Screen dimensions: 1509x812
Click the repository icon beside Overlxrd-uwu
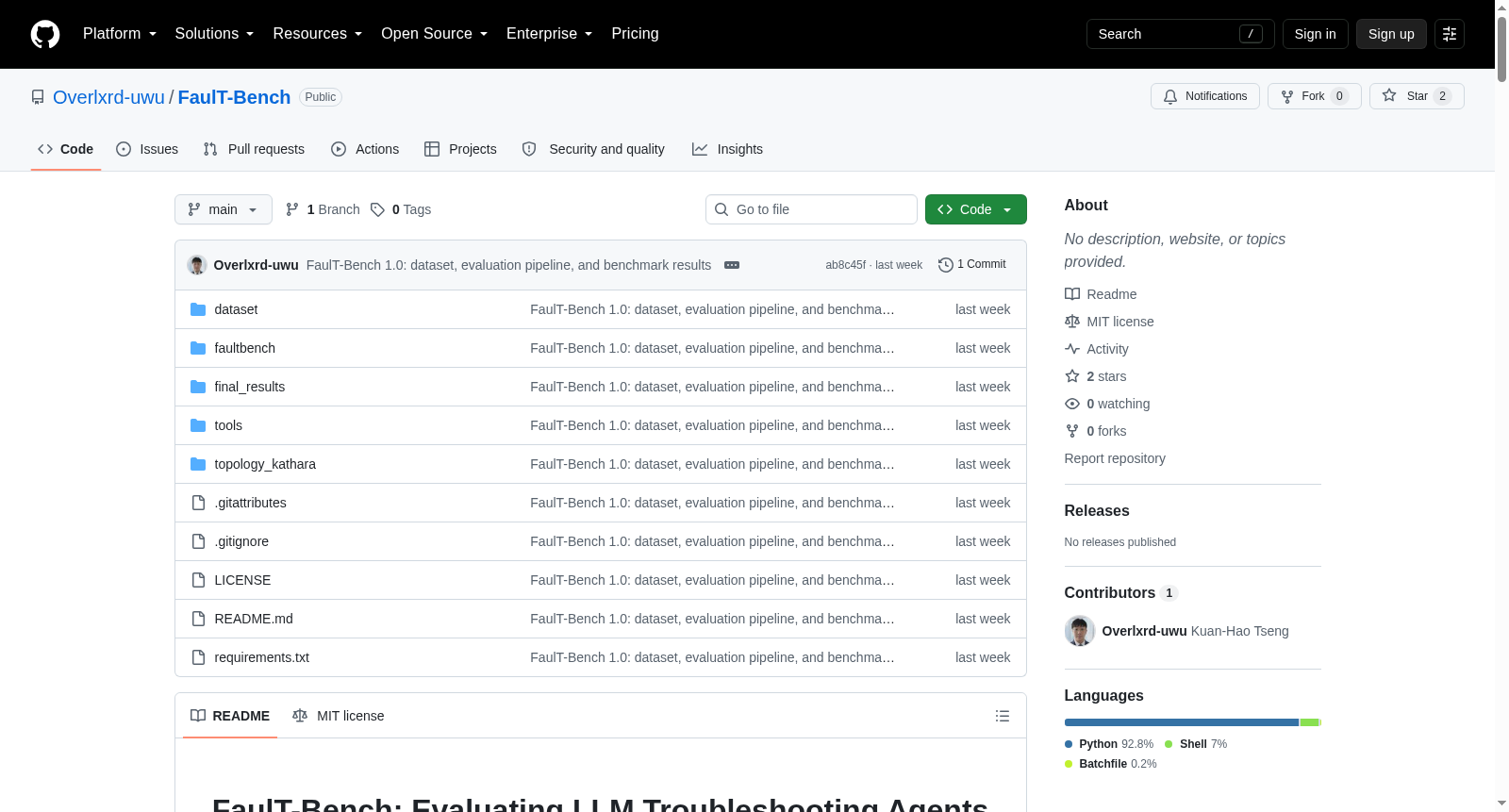[38, 97]
